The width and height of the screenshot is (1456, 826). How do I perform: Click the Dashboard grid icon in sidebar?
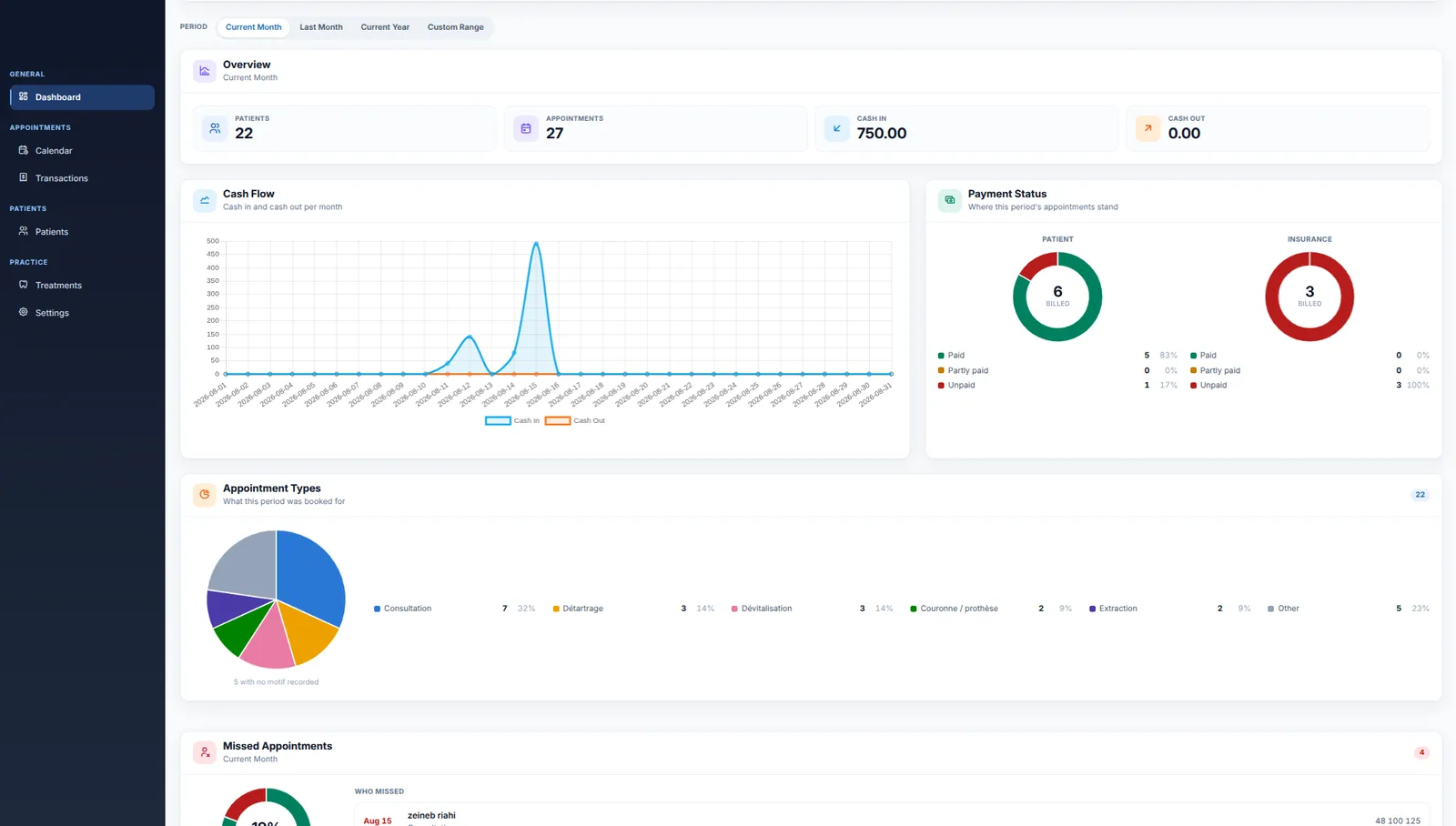tap(24, 96)
